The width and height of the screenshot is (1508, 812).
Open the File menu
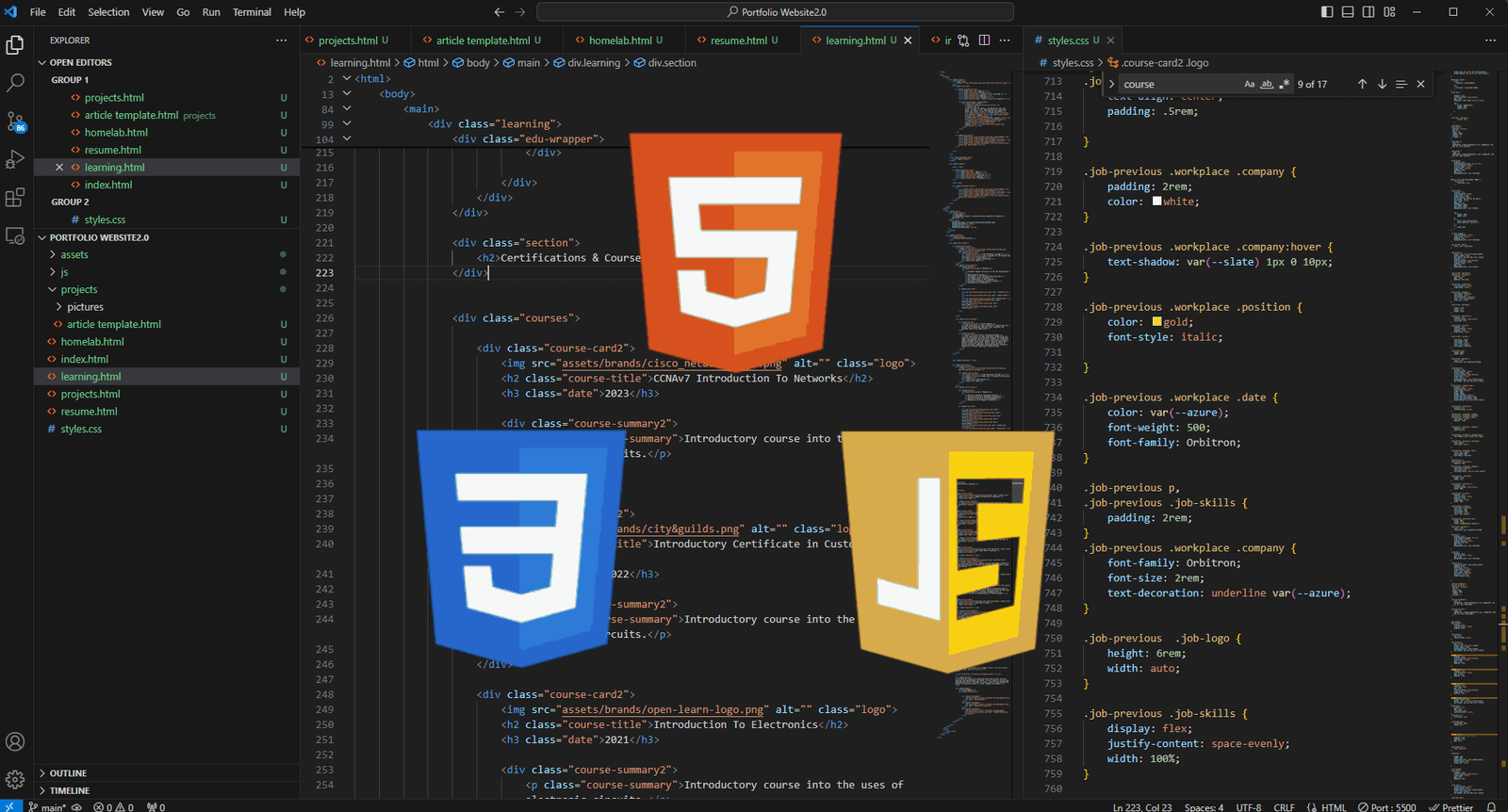38,12
